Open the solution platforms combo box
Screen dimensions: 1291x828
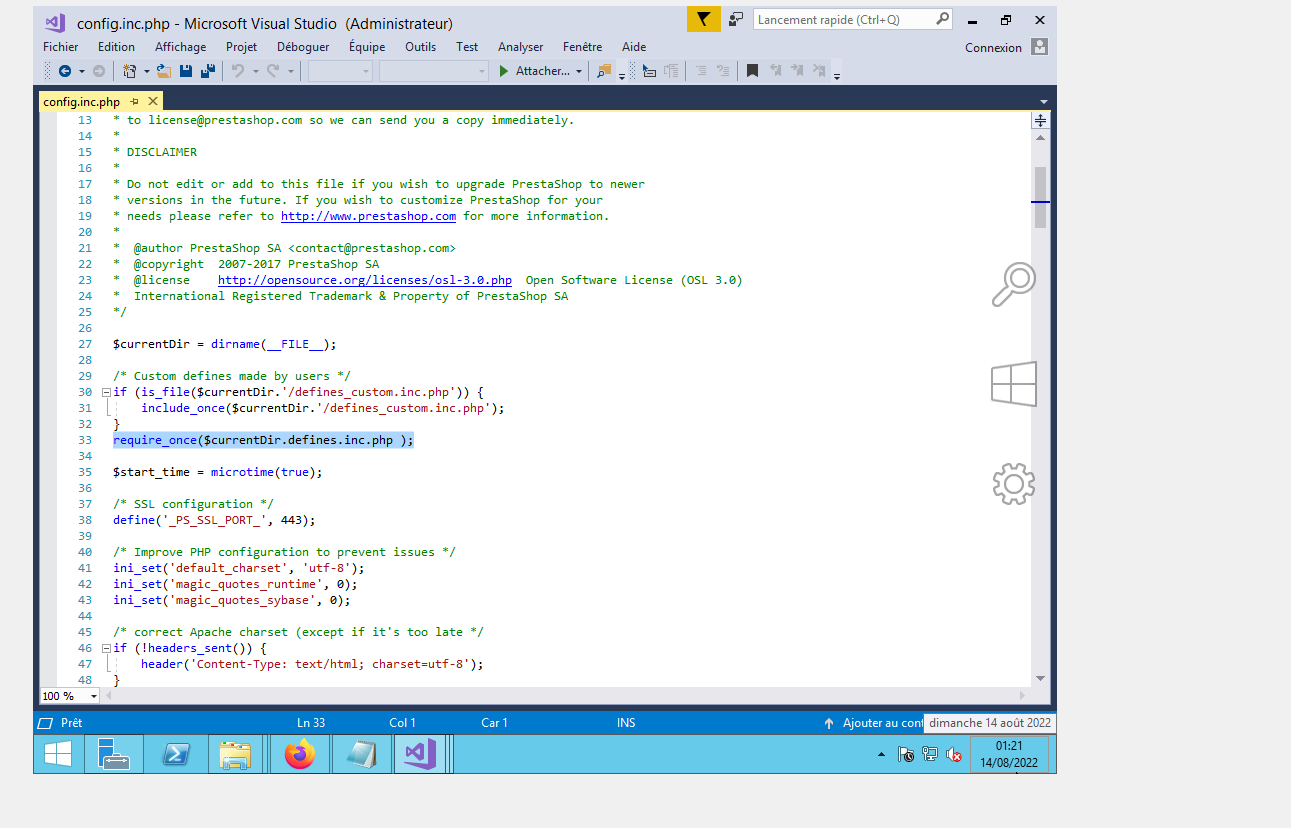434,71
